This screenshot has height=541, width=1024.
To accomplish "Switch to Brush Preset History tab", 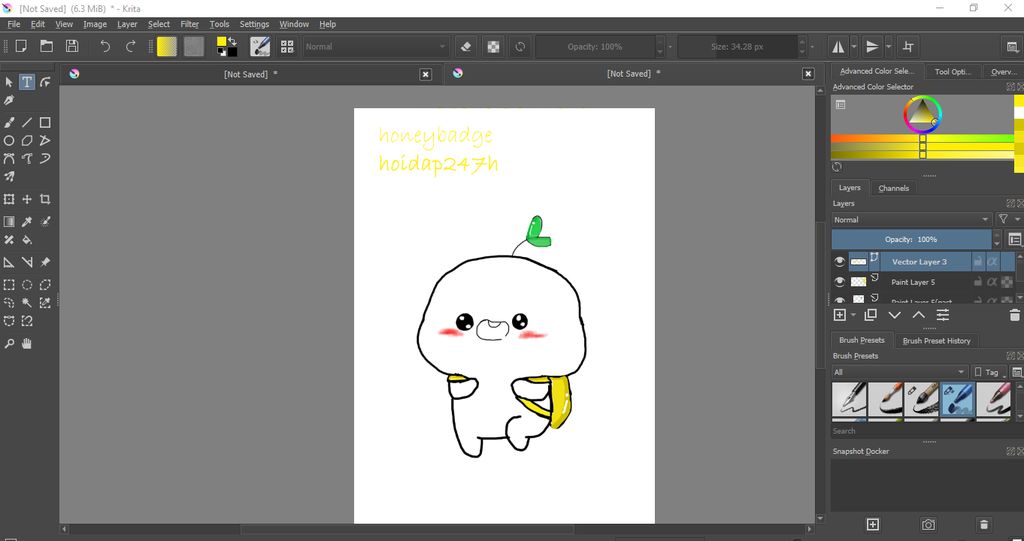I will (936, 340).
